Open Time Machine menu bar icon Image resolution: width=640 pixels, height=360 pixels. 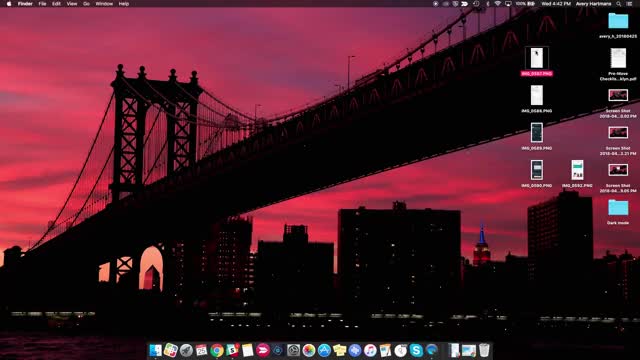(x=476, y=4)
